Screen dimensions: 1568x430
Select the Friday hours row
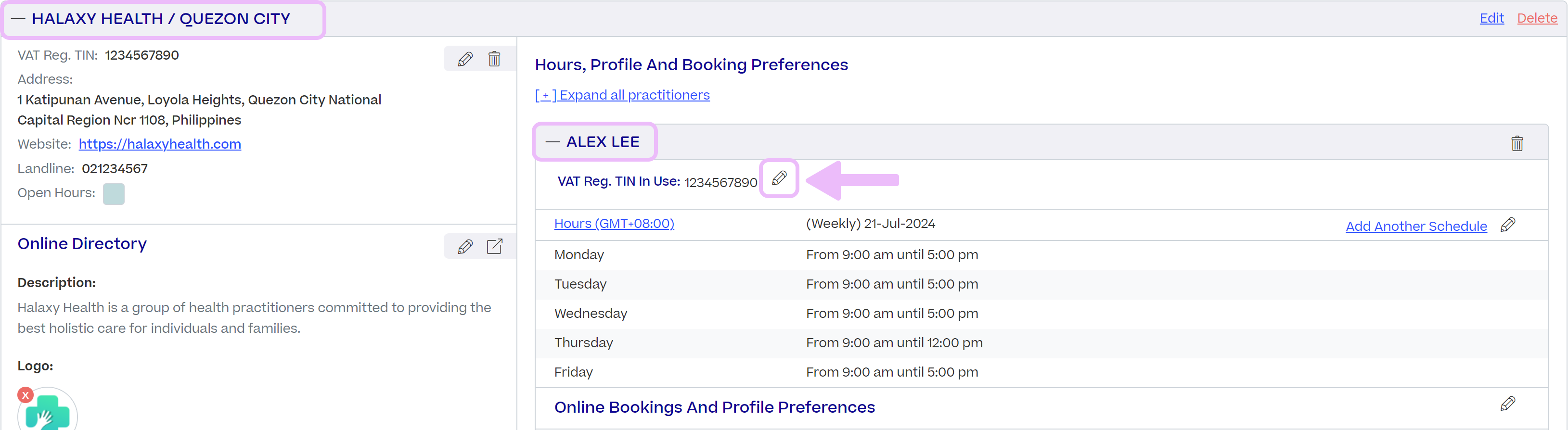(x=1041, y=372)
